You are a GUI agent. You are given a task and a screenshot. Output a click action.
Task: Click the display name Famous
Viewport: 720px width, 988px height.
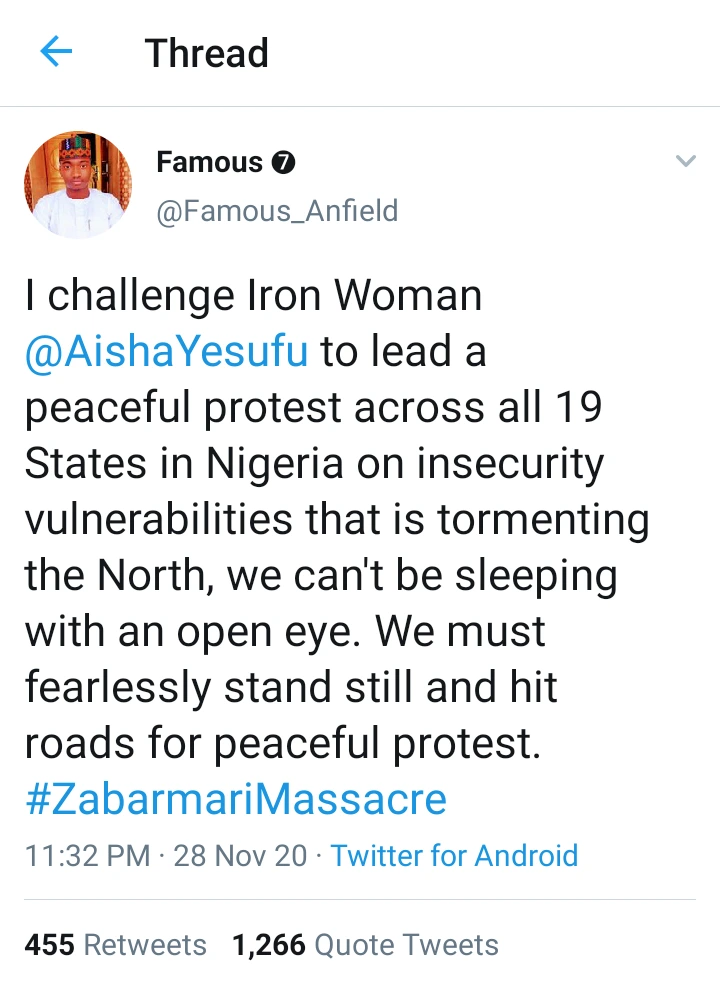pos(209,163)
